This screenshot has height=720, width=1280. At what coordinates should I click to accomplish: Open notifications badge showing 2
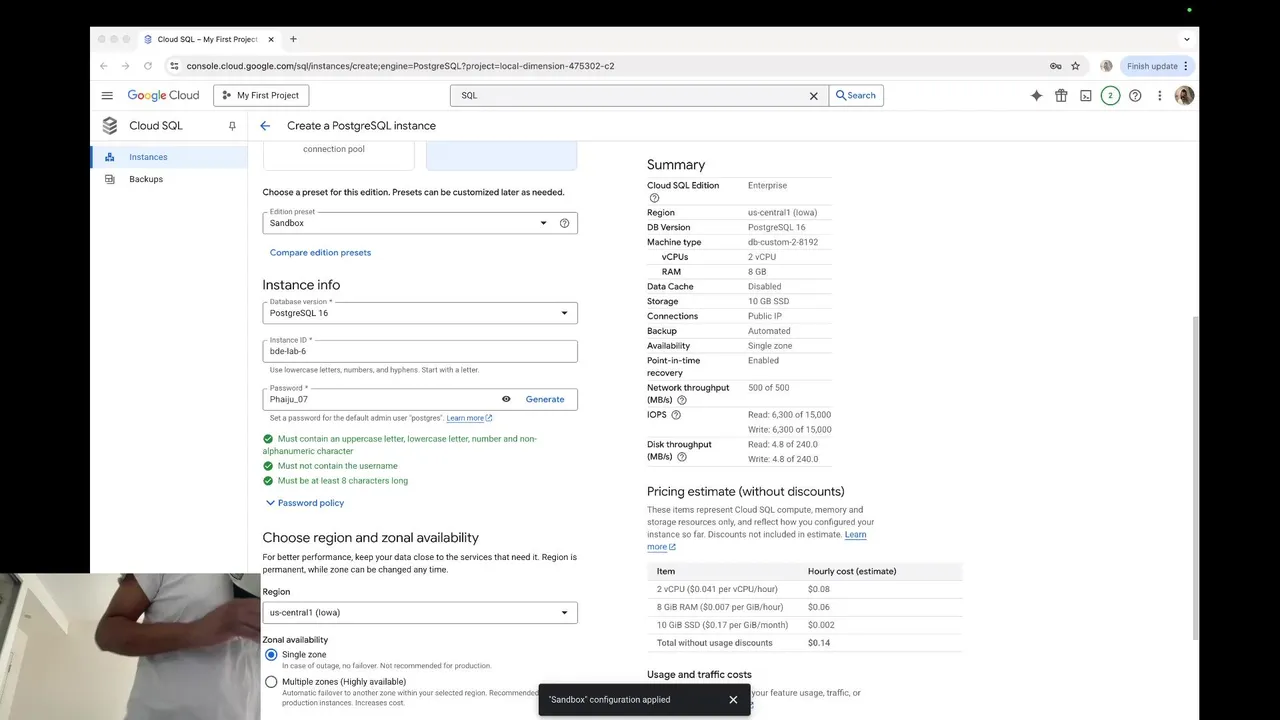(1110, 96)
